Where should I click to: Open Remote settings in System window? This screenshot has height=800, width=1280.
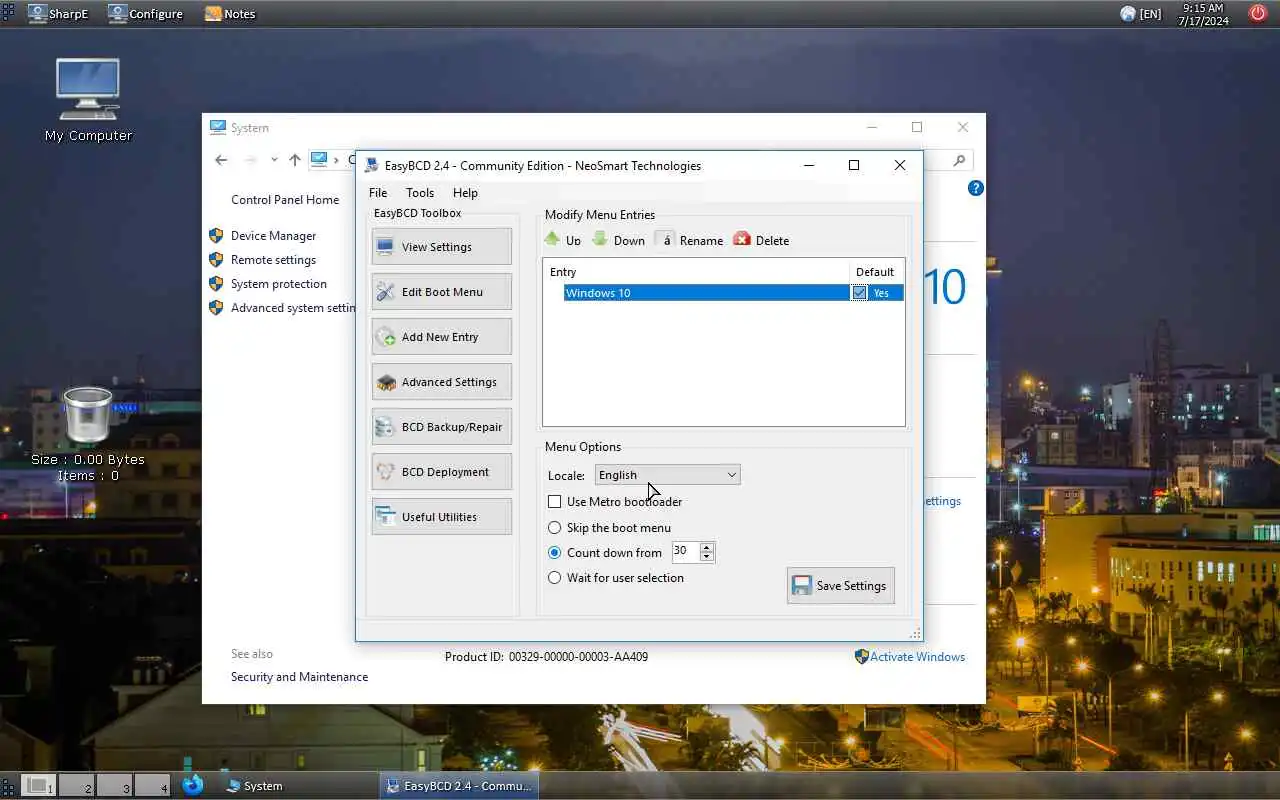(x=273, y=260)
